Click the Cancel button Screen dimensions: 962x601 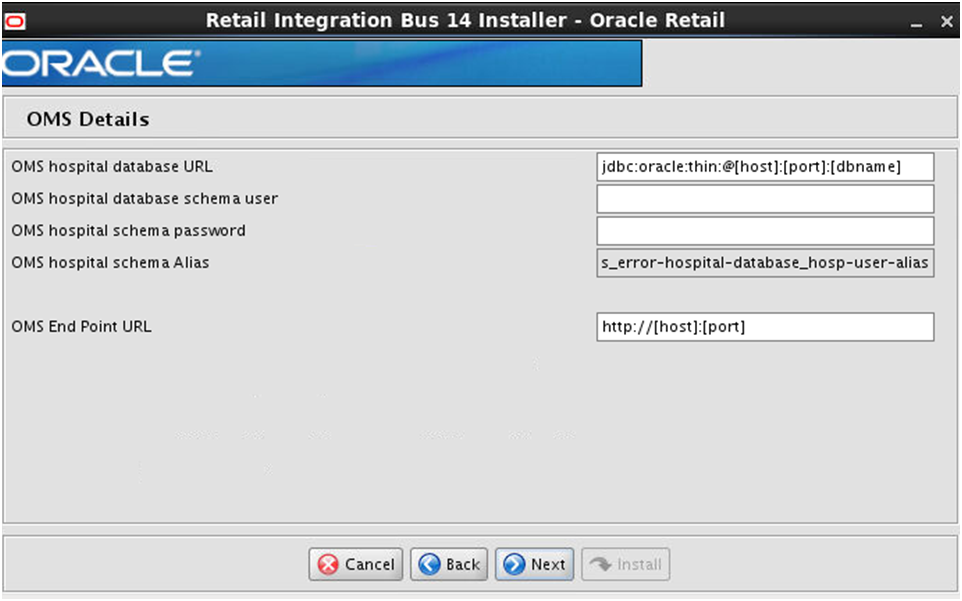pos(356,564)
